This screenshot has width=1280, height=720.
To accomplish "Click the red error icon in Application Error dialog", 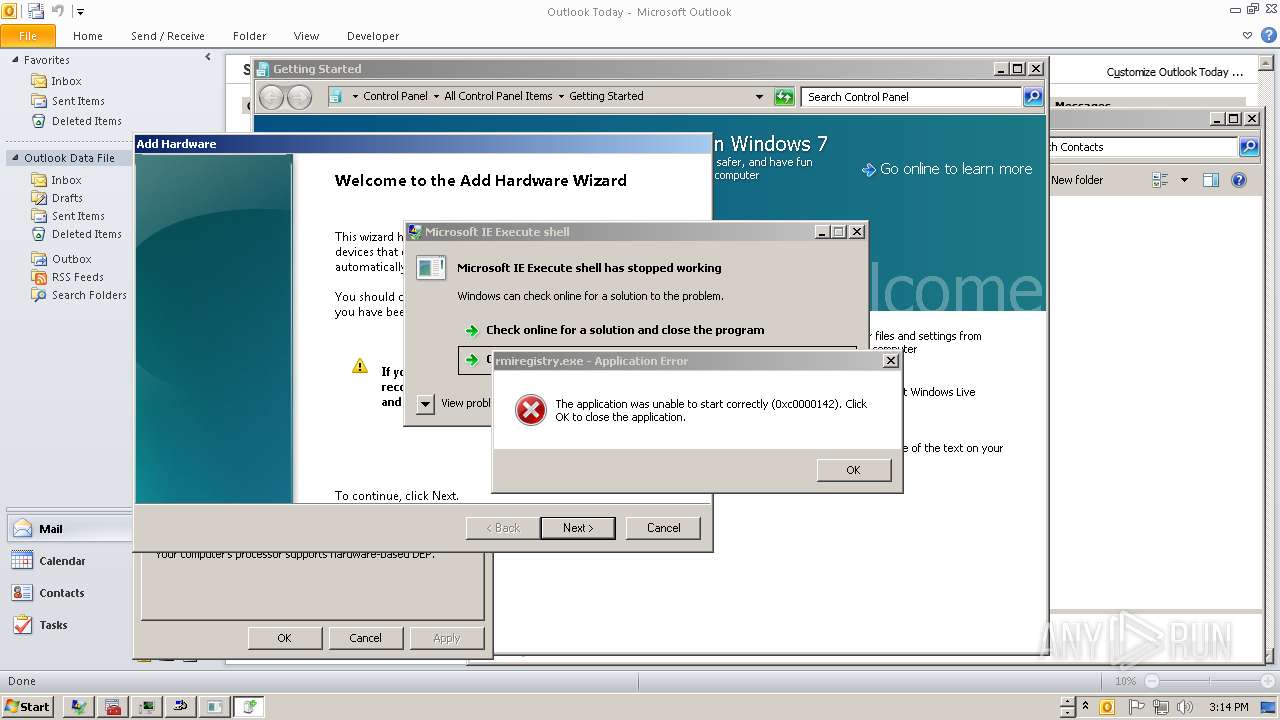I will [530, 410].
